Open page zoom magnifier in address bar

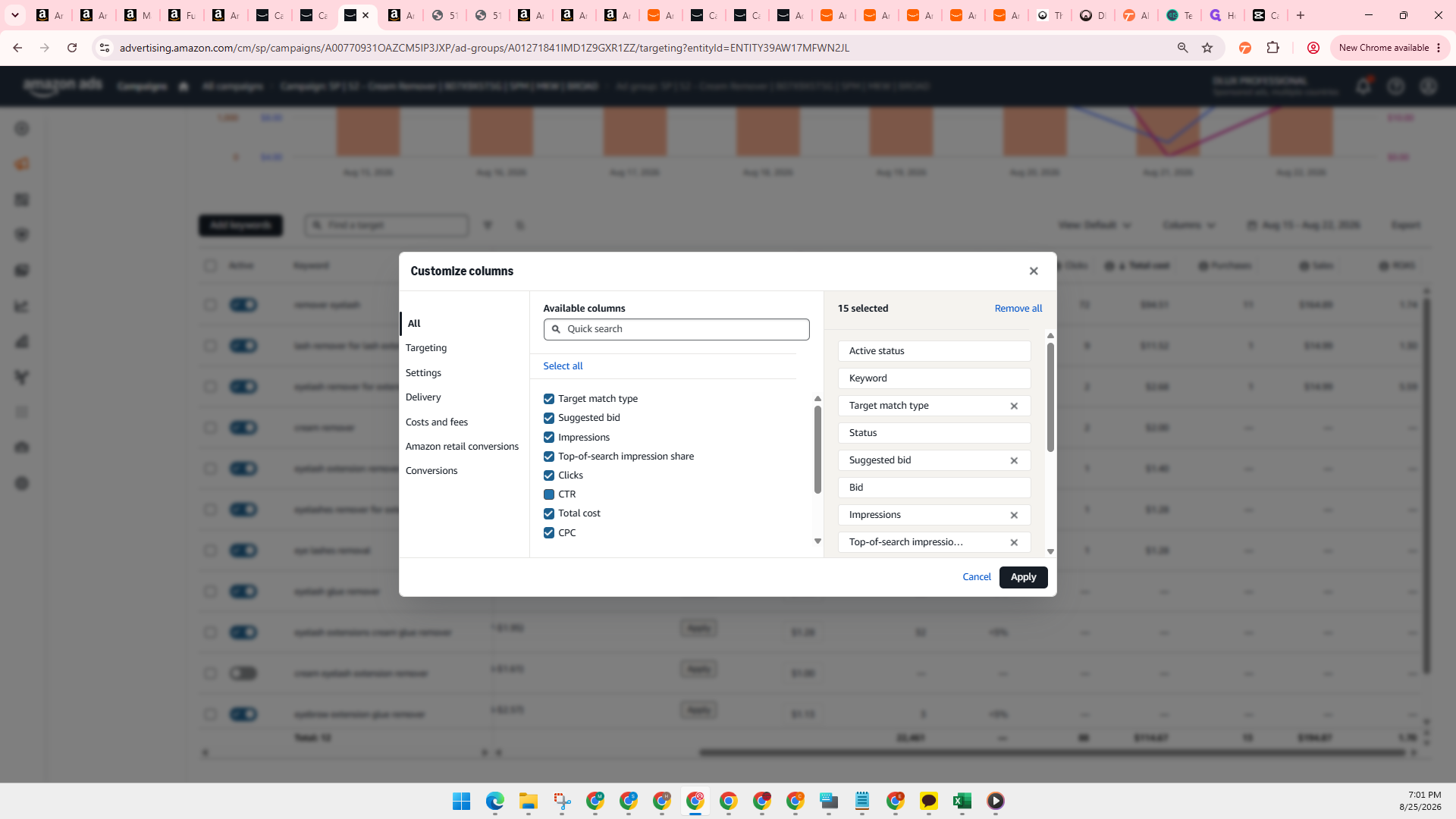point(1182,48)
